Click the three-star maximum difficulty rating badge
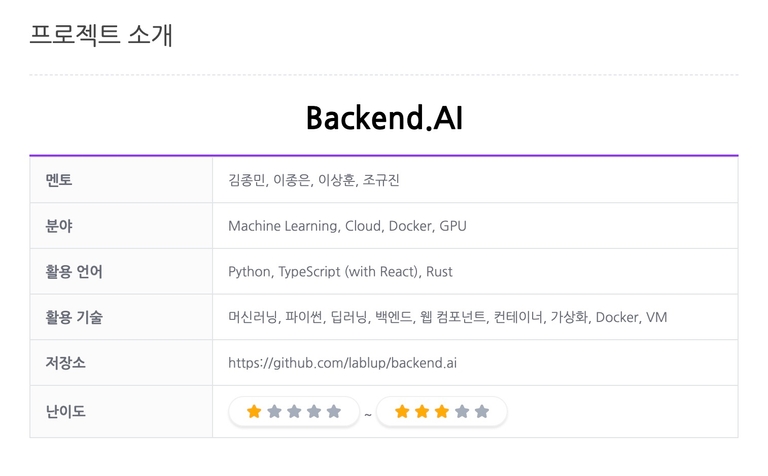The height and width of the screenshot is (476, 768). [442, 411]
